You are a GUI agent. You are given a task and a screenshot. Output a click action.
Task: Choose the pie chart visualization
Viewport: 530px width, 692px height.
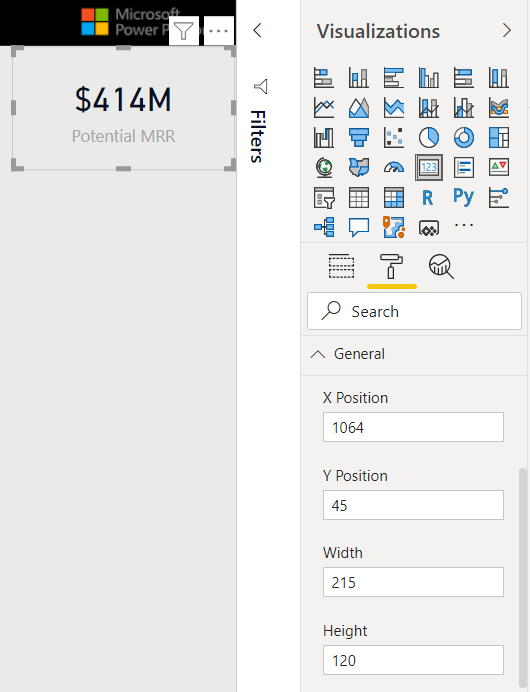429,138
